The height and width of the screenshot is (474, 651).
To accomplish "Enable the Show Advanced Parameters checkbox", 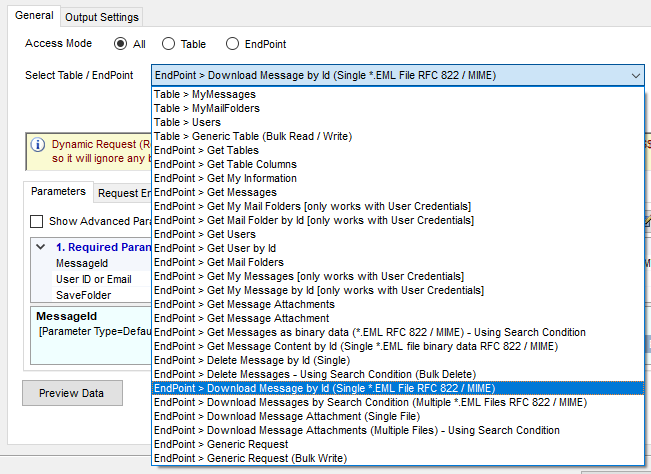I will coord(37,221).
